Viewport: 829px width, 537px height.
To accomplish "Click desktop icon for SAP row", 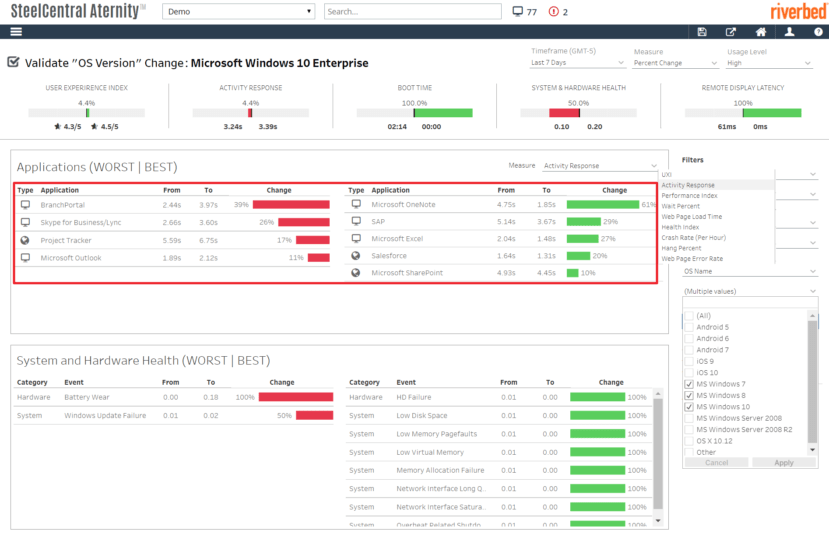I will click(x=356, y=221).
